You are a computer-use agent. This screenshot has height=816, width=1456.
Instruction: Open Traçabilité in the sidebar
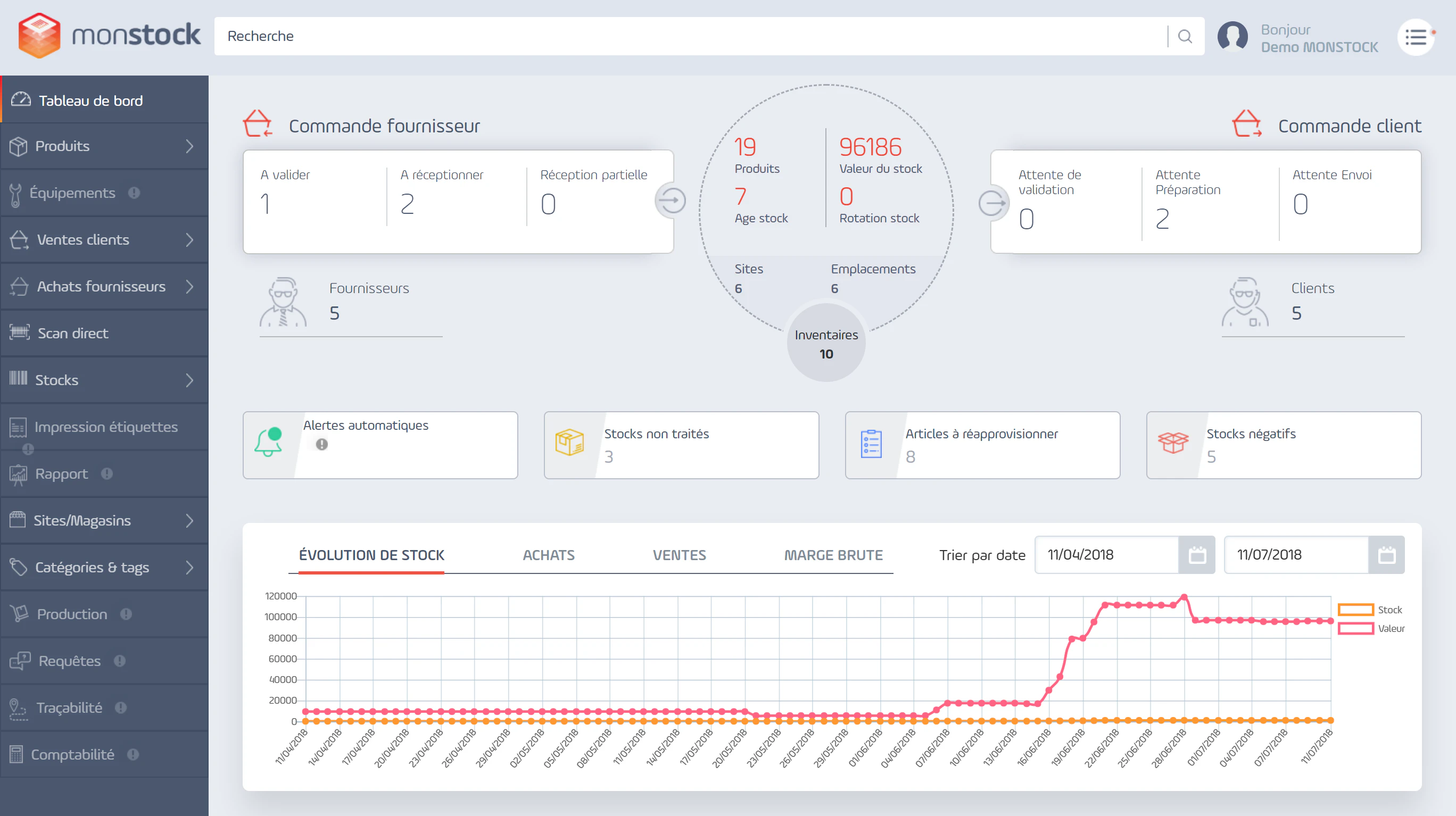pyautogui.click(x=104, y=708)
